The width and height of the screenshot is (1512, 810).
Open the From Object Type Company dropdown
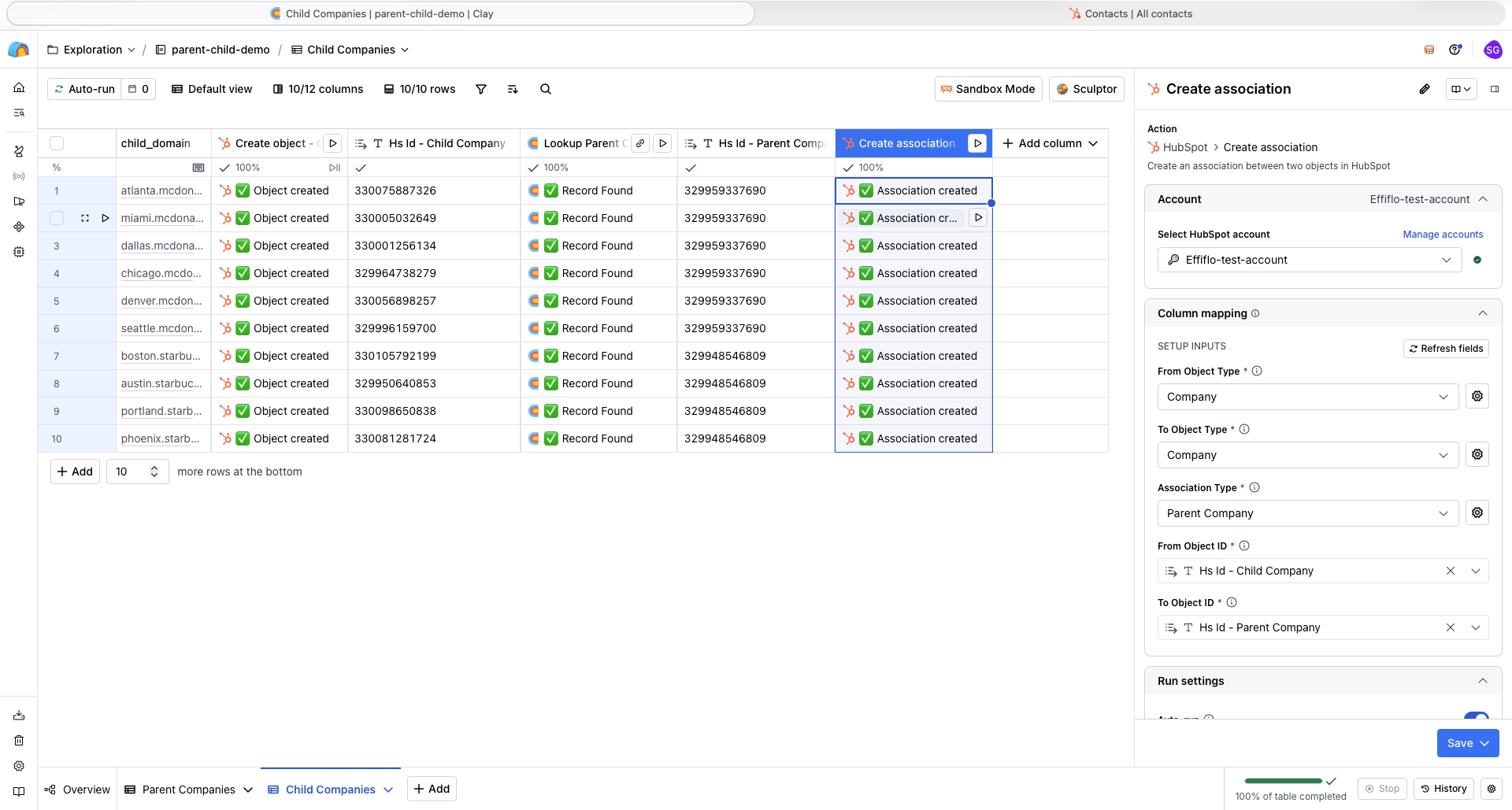(x=1307, y=397)
